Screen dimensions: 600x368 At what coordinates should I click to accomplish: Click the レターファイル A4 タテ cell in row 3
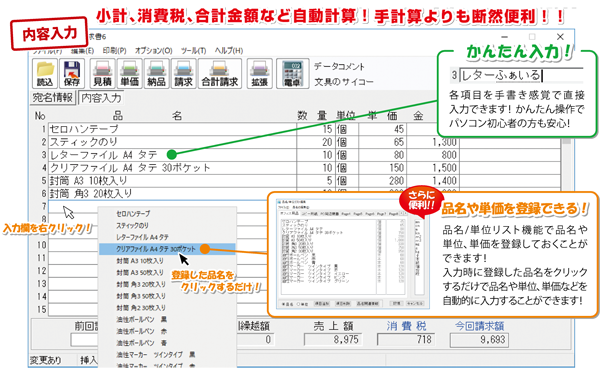(172, 155)
